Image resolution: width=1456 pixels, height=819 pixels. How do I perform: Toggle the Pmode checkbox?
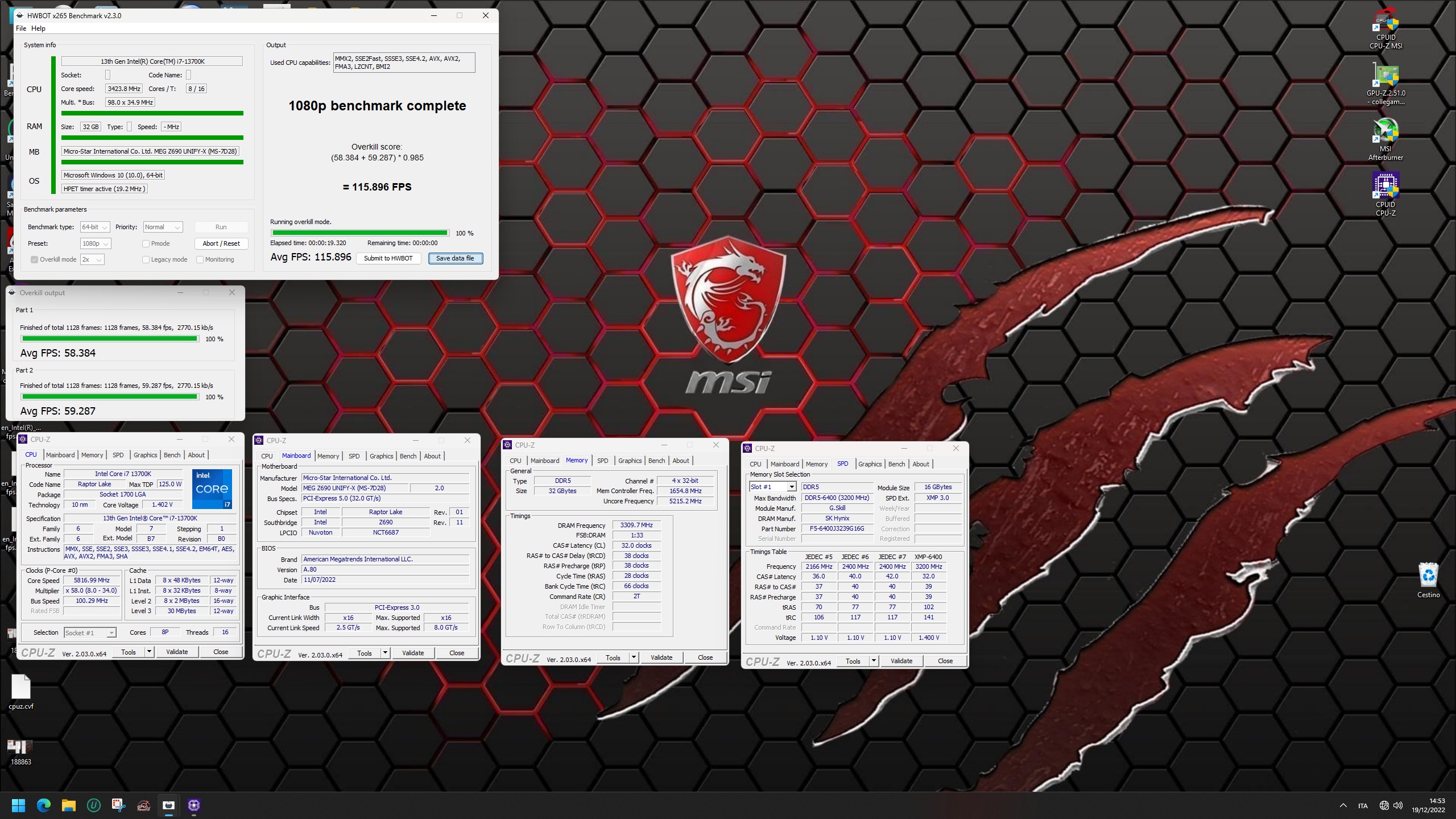146,243
